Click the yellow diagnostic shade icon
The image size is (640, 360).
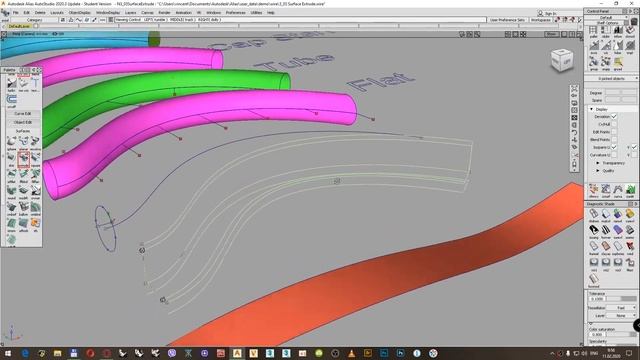pos(630,213)
